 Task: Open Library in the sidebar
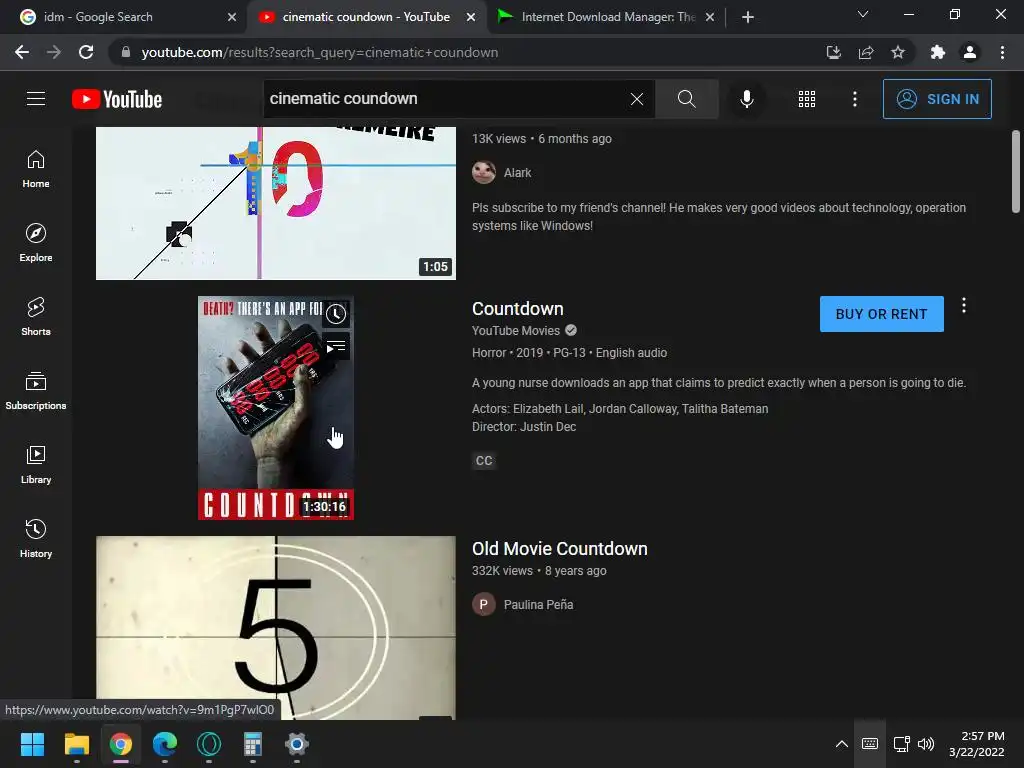[36, 464]
